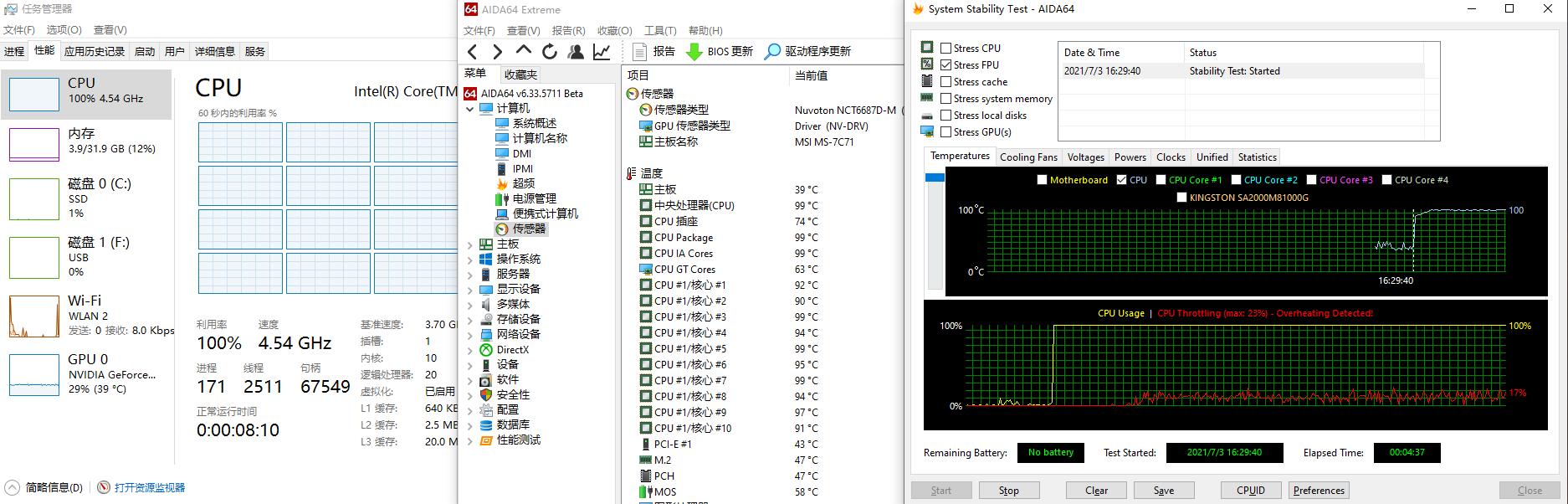Viewport: 1568px width, 504px height.
Task: Click the 打开资源监视器 icon in Task Manager
Action: [x=104, y=487]
